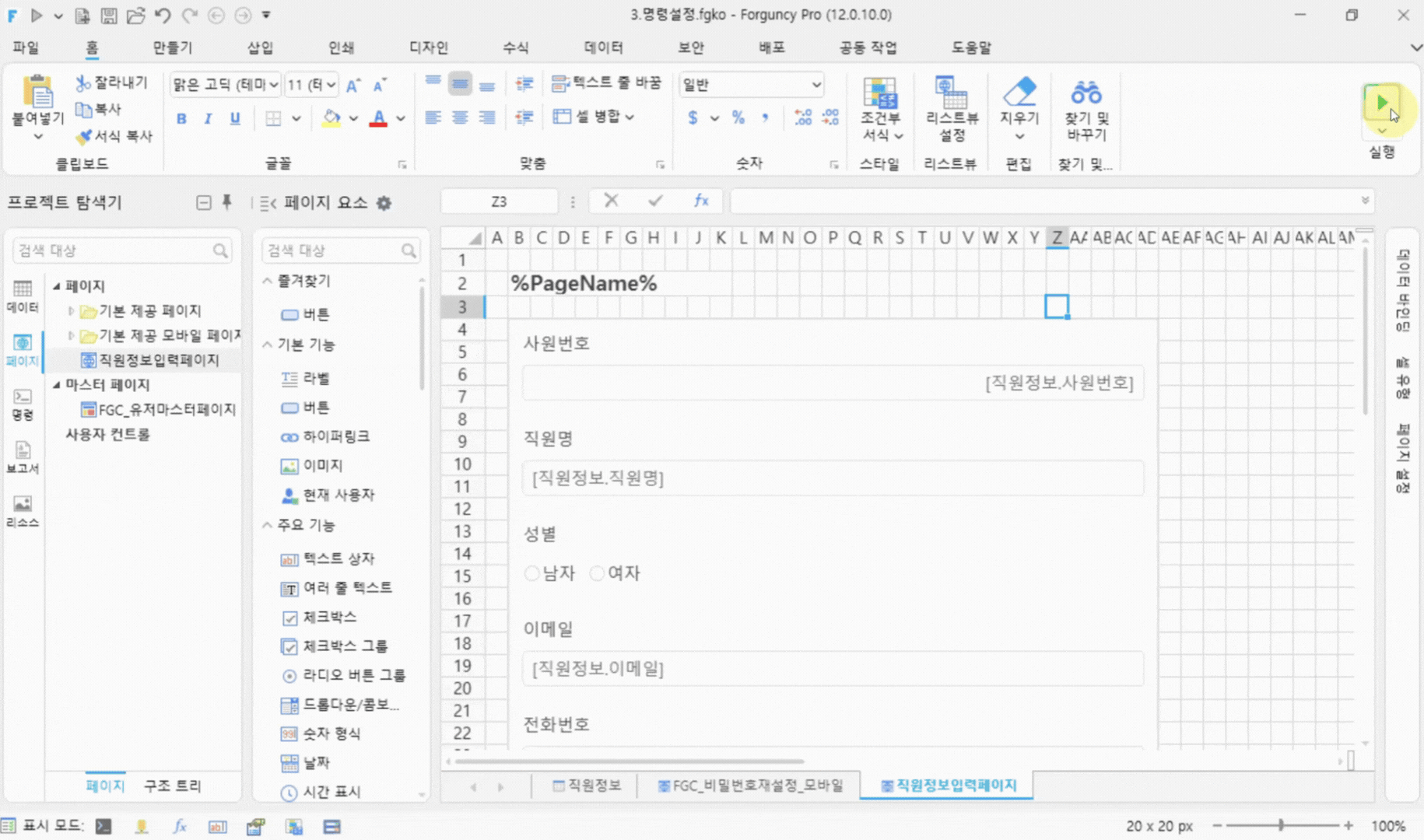Open the font name dropdown
The width and height of the screenshot is (1424, 840).
[225, 84]
